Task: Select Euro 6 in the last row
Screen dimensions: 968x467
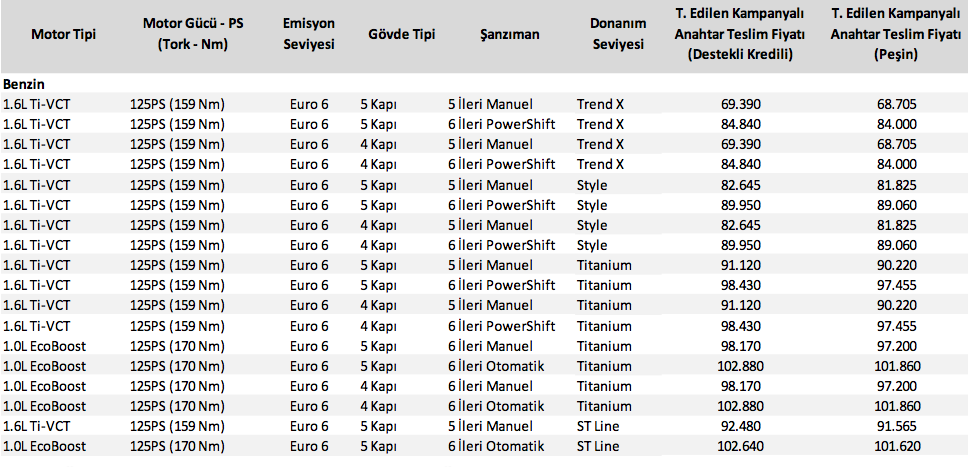Action: [309, 447]
